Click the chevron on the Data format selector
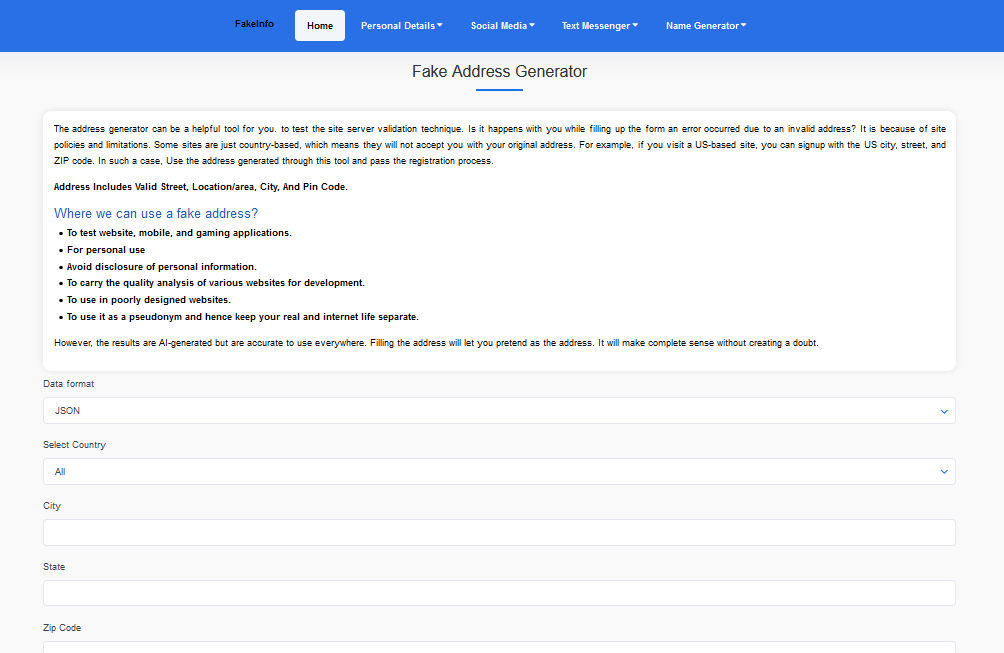1004x653 pixels. [943, 410]
